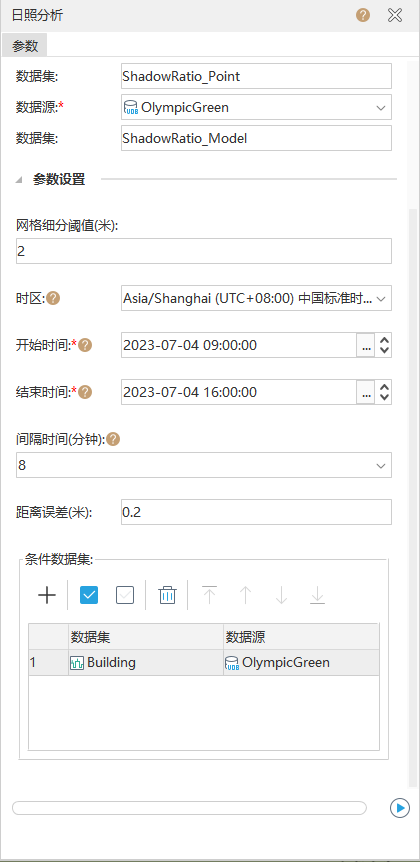Click help icon beside 间隔时间(分钟)

(113, 439)
